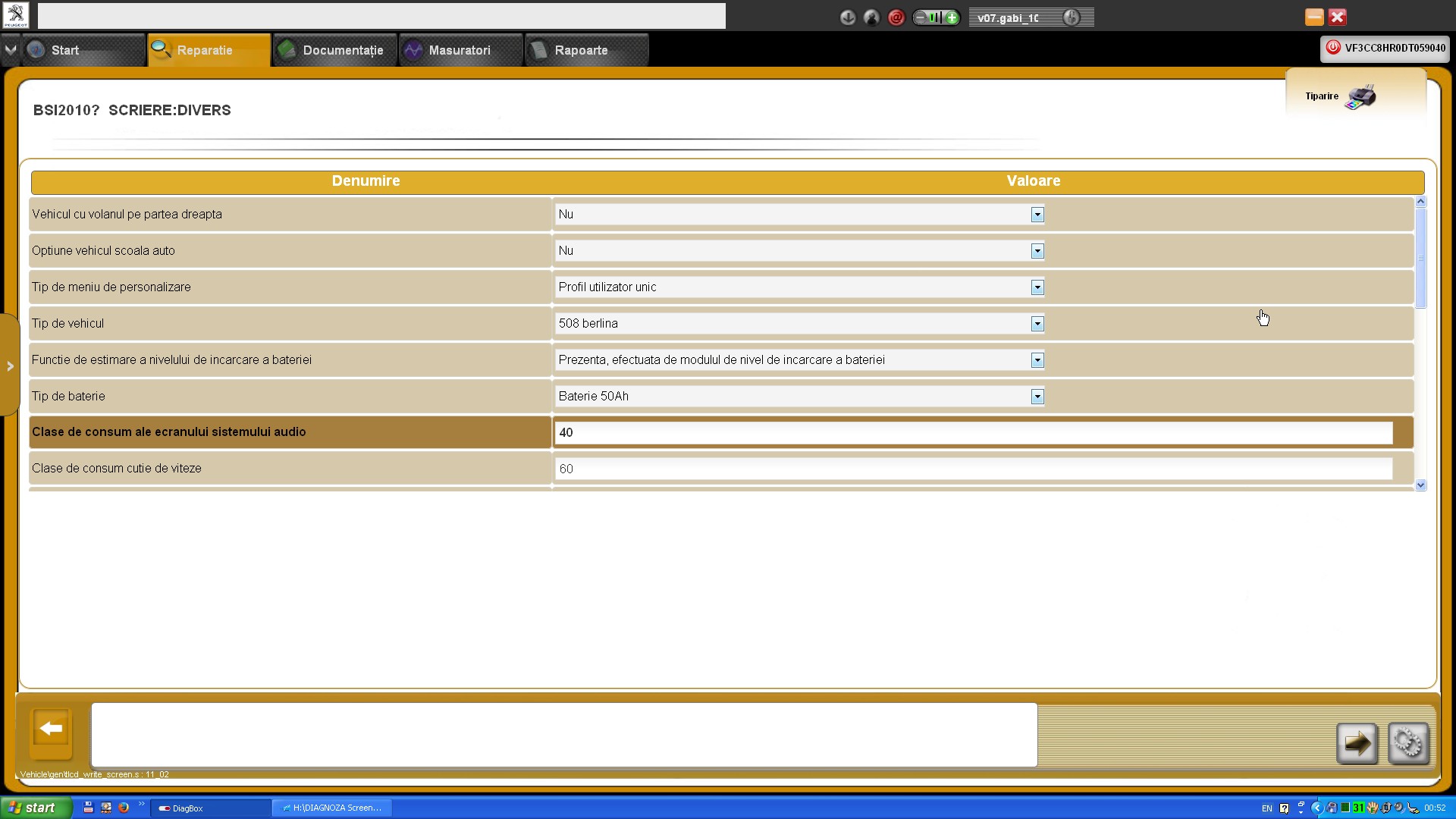This screenshot has width=1456, height=819.
Task: Open the Documentatie tab
Action: pyautogui.click(x=335, y=50)
